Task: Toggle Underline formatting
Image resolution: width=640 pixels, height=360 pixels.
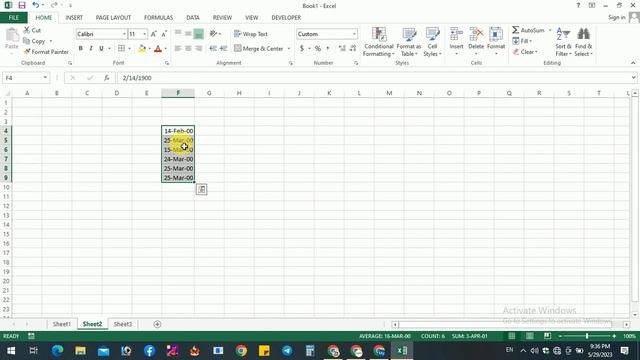Action: [x=101, y=48]
